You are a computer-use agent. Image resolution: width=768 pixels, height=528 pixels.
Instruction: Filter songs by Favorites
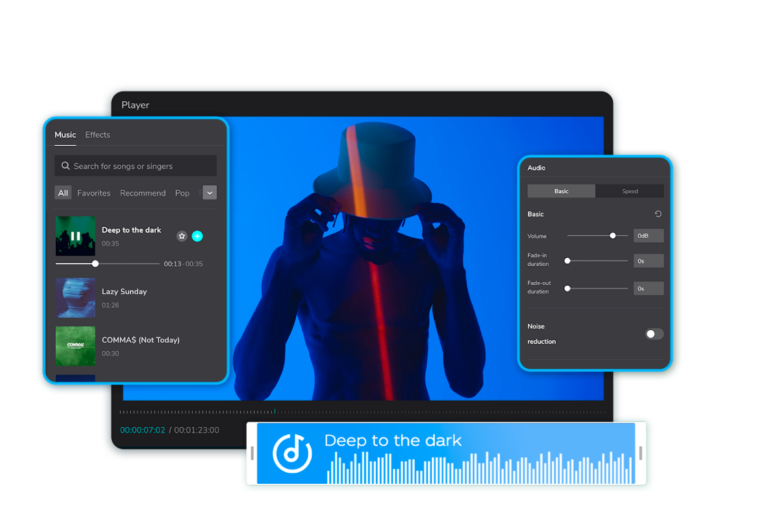(x=94, y=193)
